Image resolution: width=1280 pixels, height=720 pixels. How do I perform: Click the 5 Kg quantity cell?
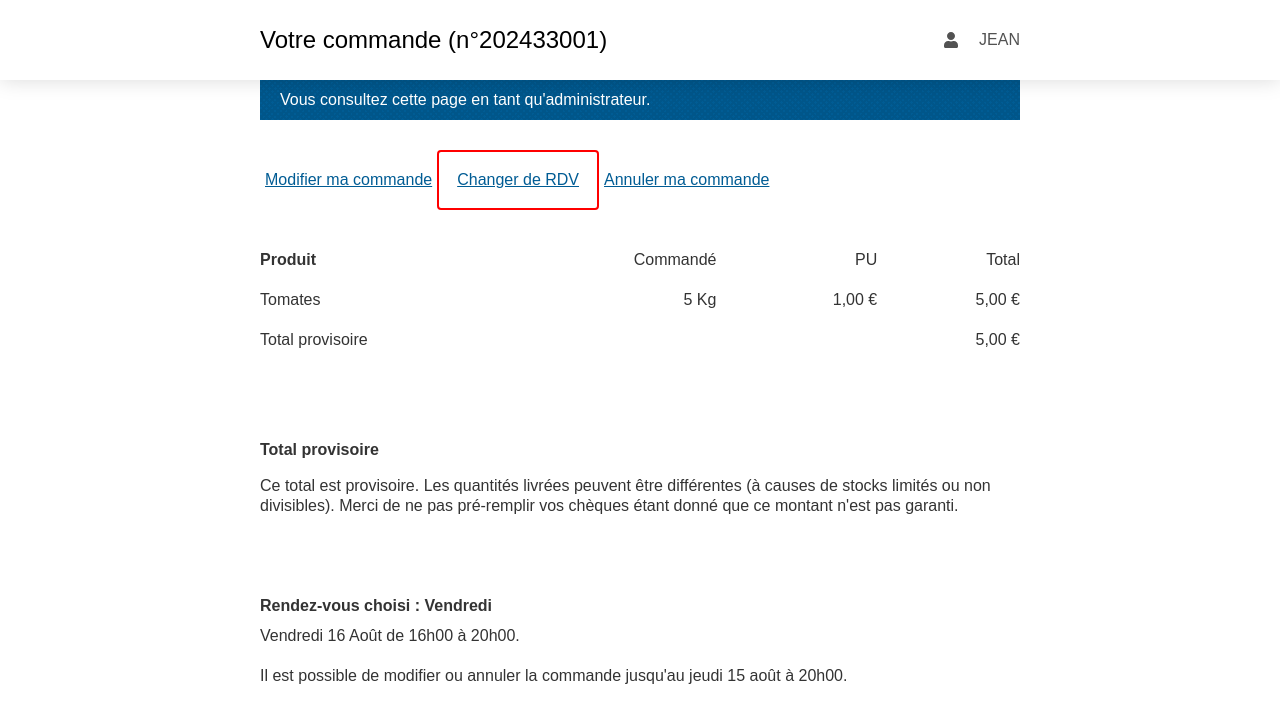pyautogui.click(x=699, y=300)
